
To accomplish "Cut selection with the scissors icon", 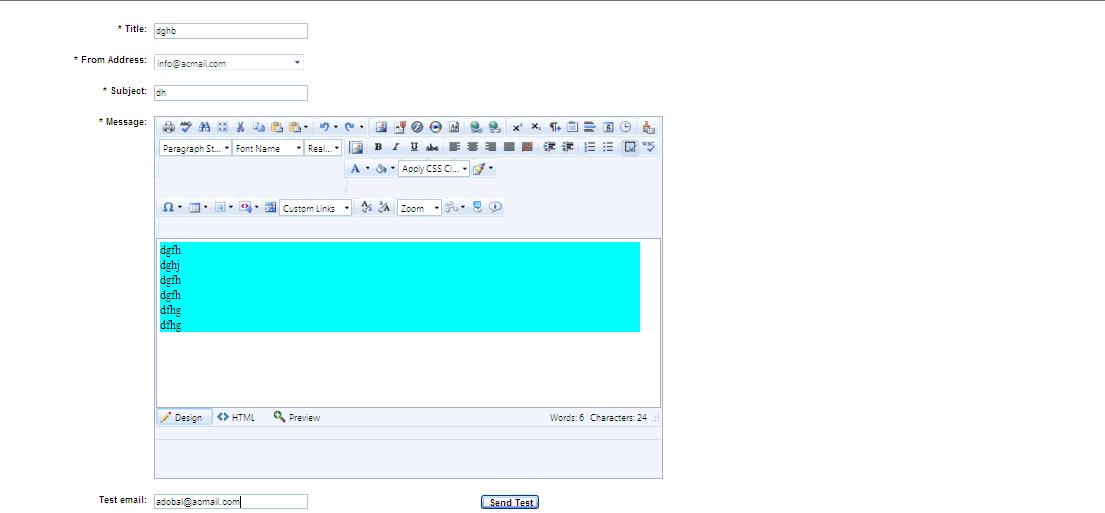I will point(240,128).
